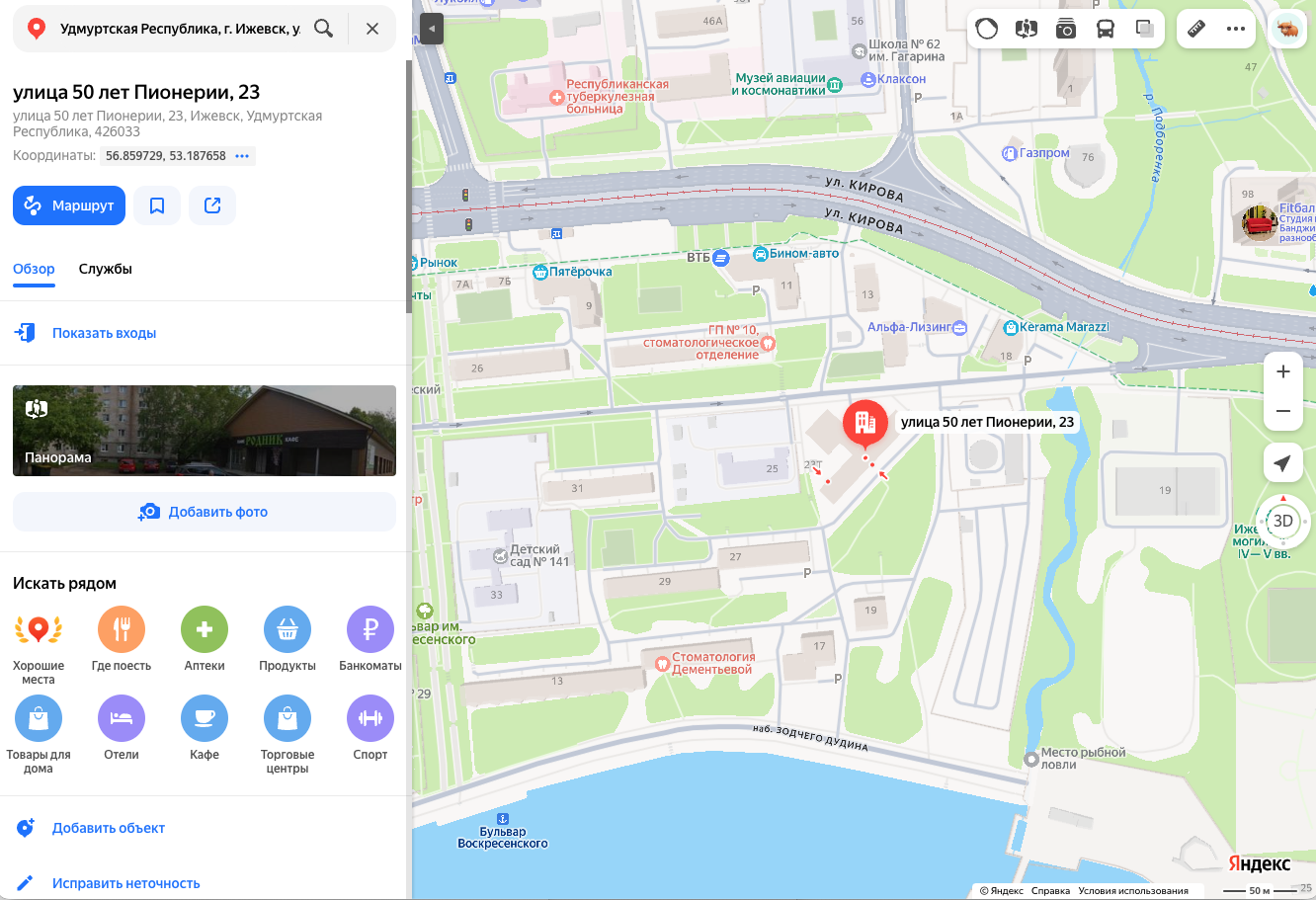Click Показать входы link
The width and height of the screenshot is (1316, 900).
[104, 333]
